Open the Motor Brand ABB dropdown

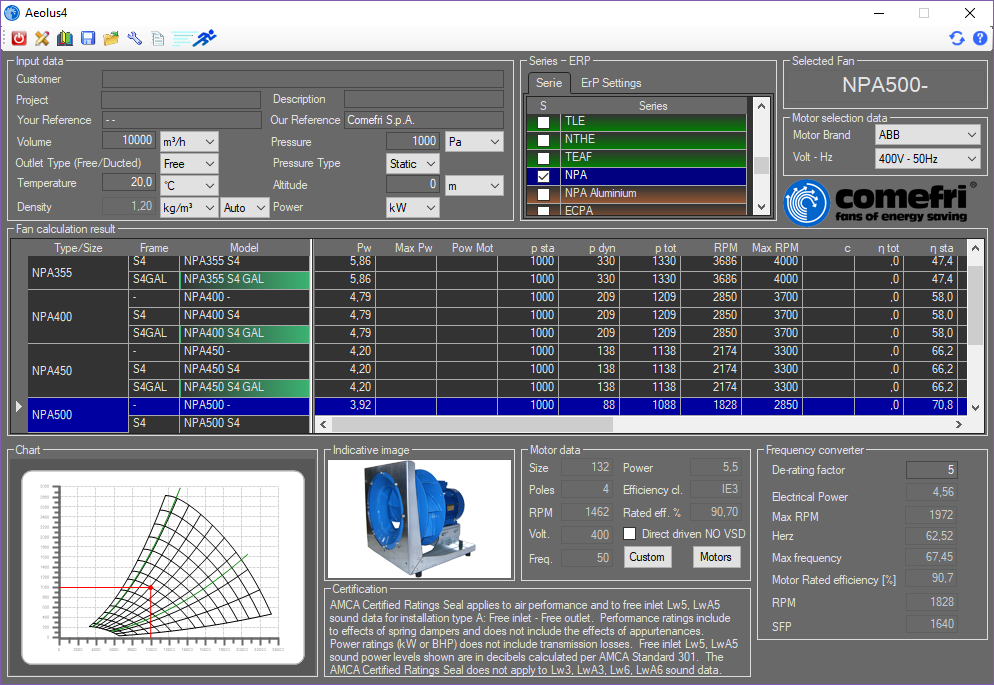click(927, 134)
